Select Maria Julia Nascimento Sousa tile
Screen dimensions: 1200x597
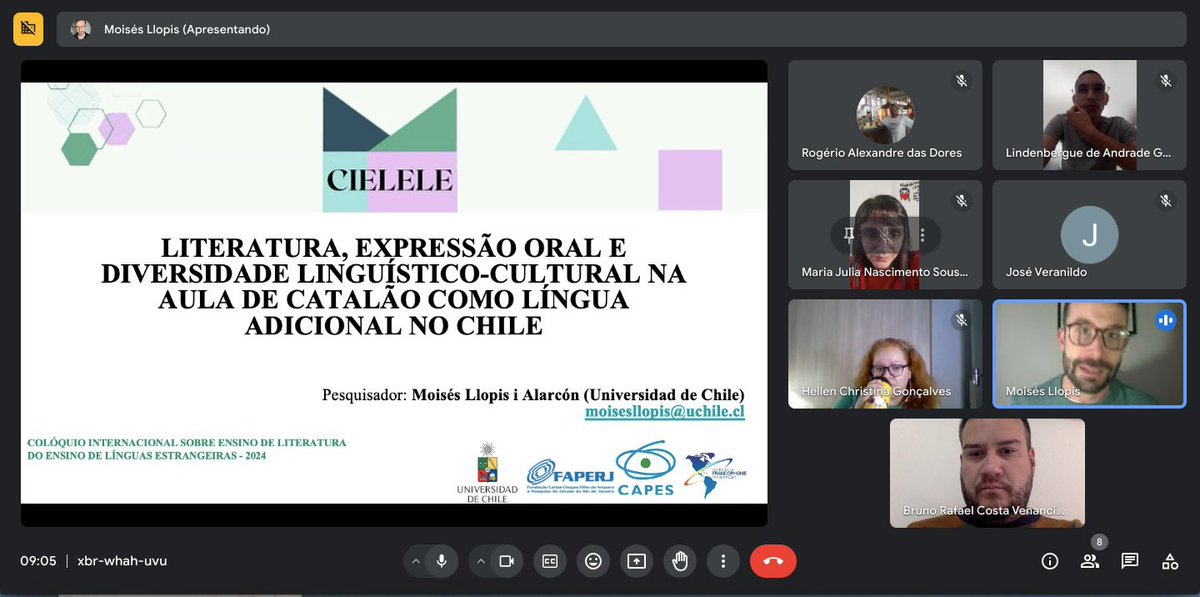tap(885, 235)
